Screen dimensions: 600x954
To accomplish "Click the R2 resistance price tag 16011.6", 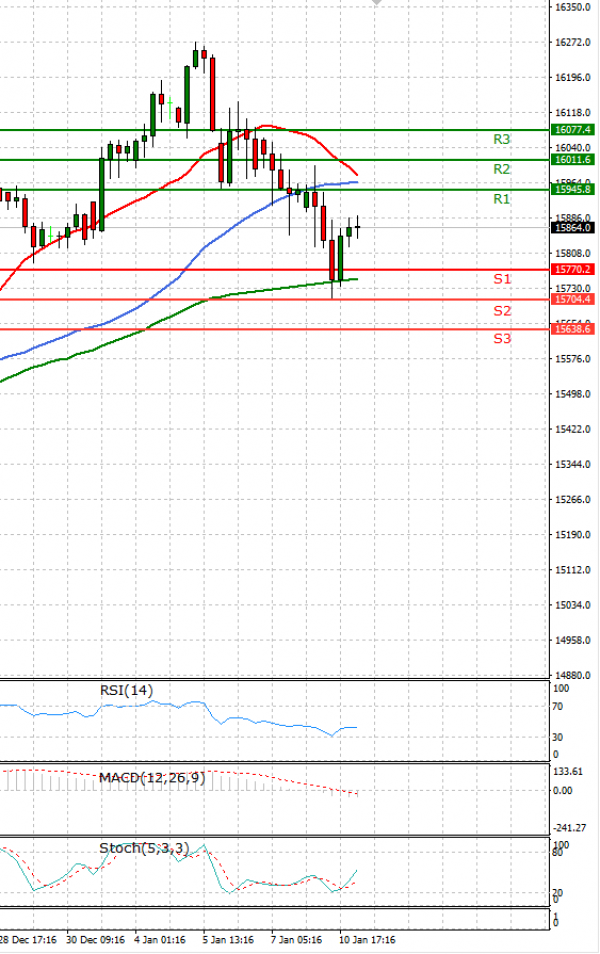I will [571, 159].
